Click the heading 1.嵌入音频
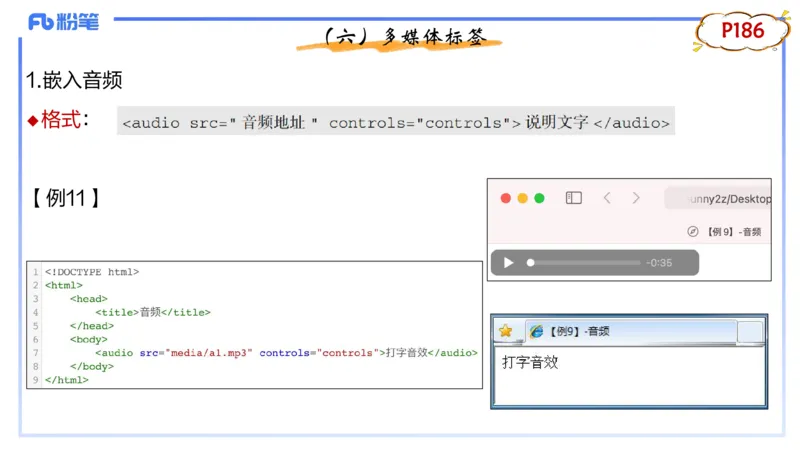 click(74, 80)
